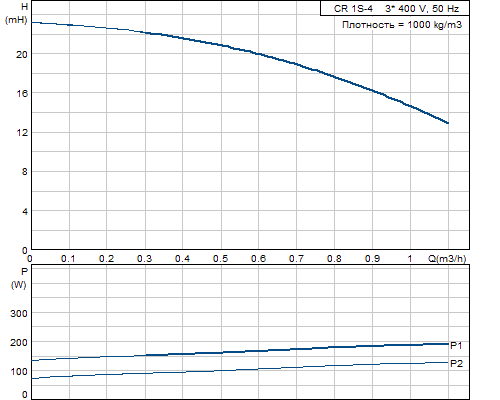Click the CR 1S-4 pump title box
The image size is (500, 400).
coord(395,8)
